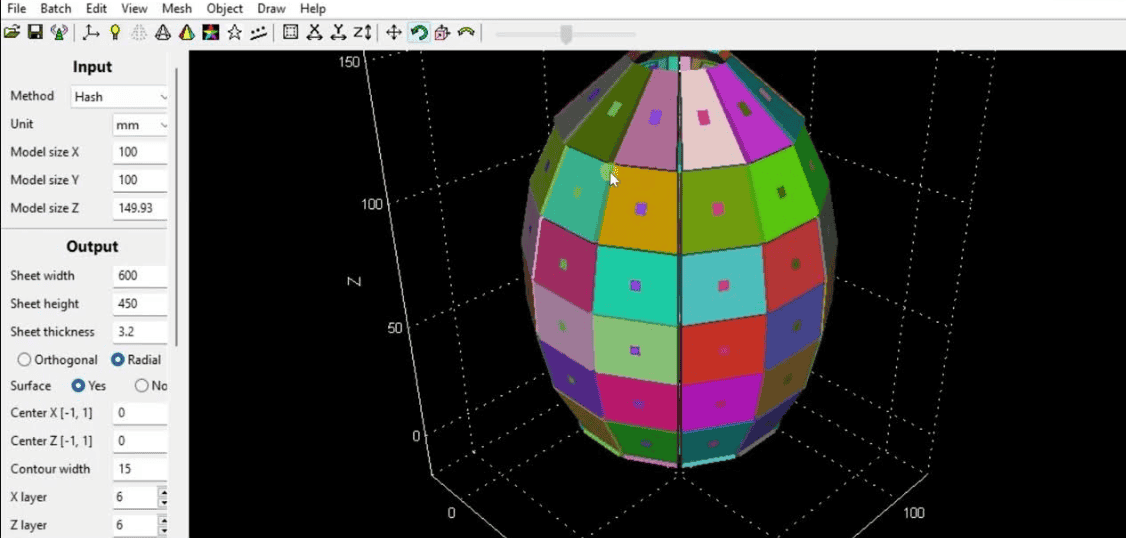Click the pan move arrows icon
Image resolution: width=1126 pixels, height=538 pixels.
[394, 32]
